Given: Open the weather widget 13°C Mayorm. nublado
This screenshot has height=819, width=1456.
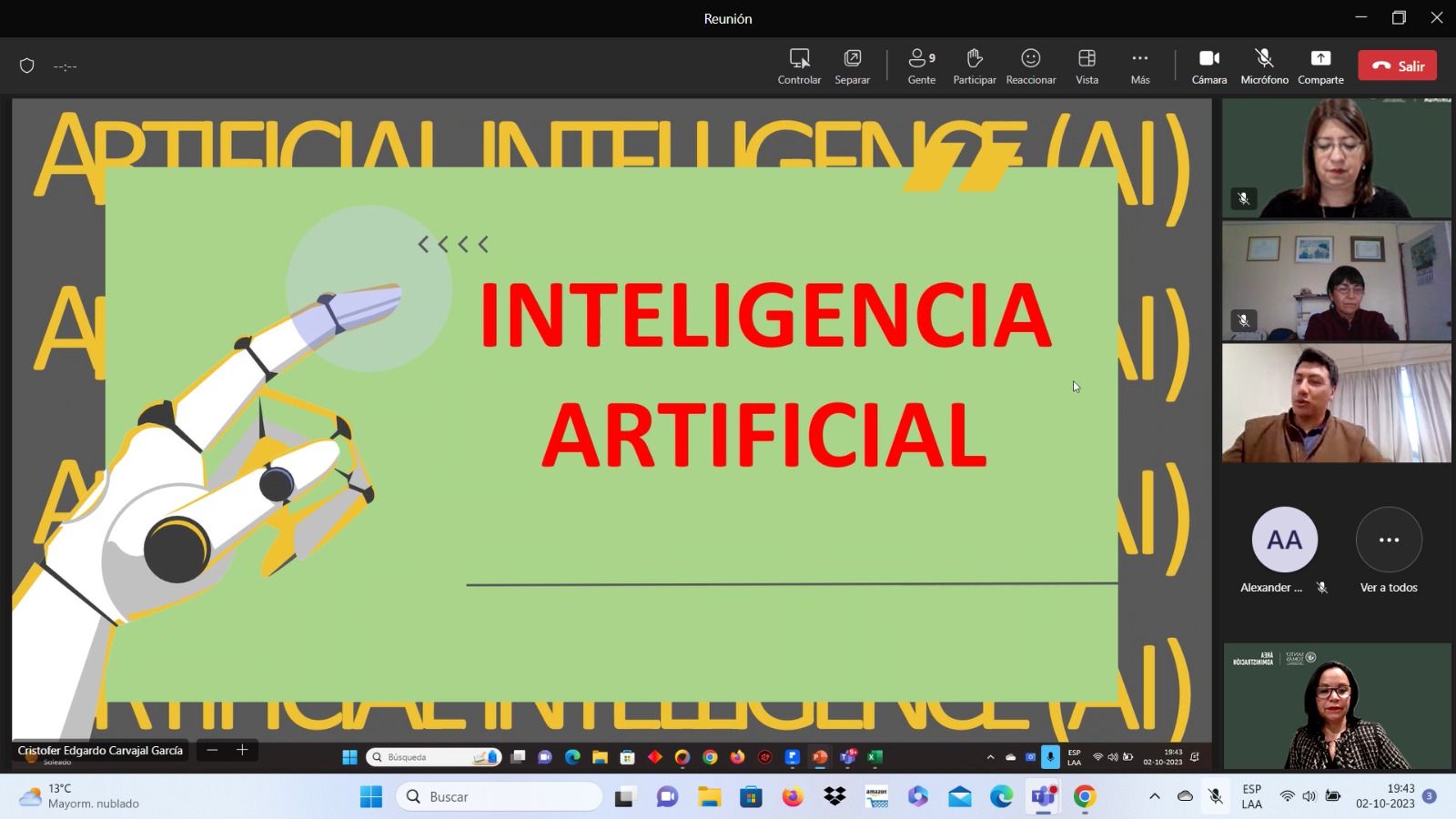Looking at the screenshot, I should 80,796.
